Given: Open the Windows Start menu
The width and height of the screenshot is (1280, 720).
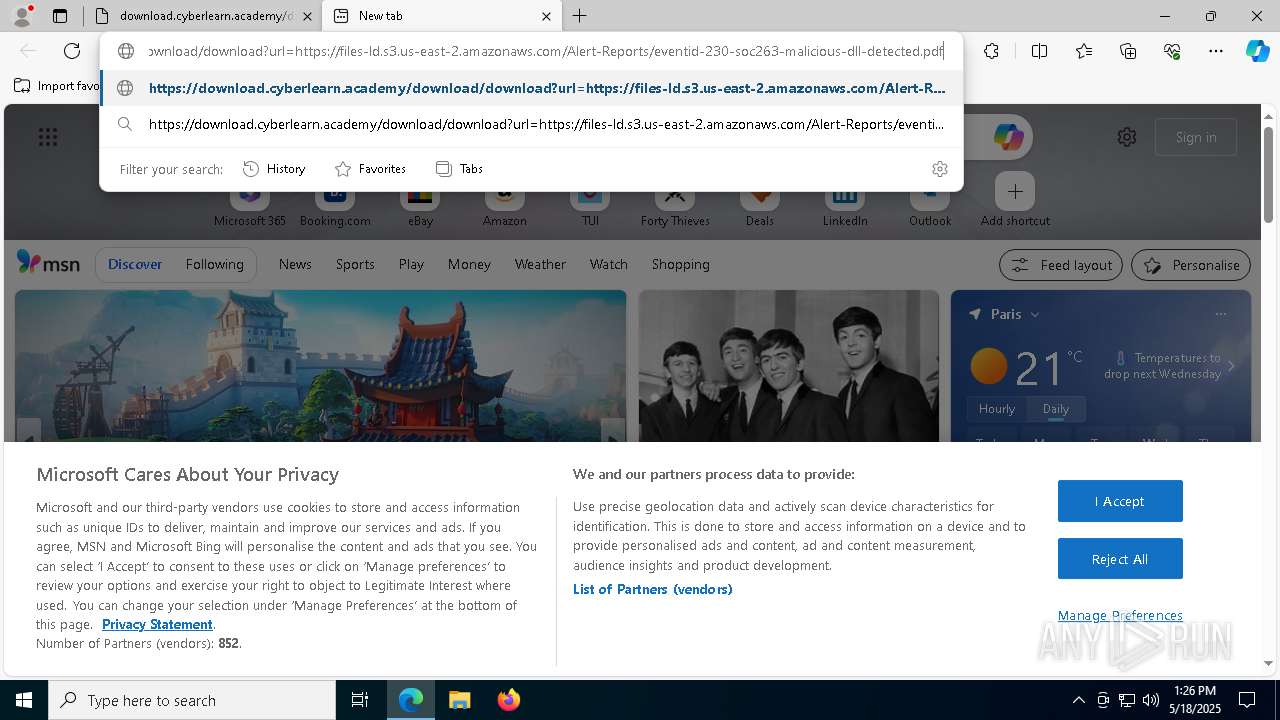Looking at the screenshot, I should [24, 700].
